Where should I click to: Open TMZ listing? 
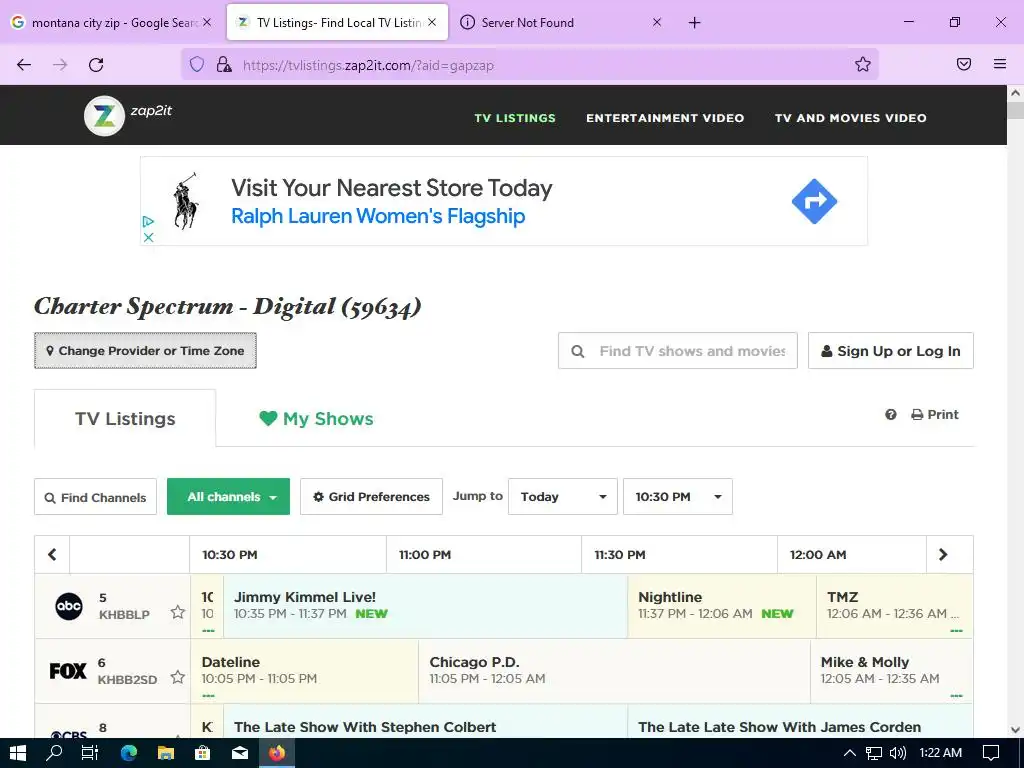pos(895,605)
